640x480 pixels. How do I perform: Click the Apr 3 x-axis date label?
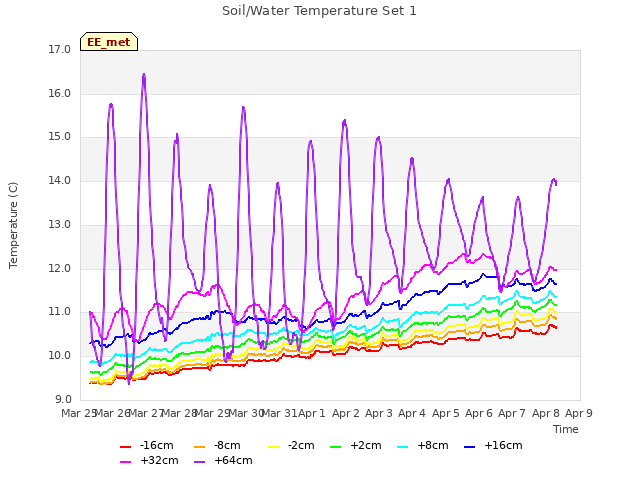(379, 413)
